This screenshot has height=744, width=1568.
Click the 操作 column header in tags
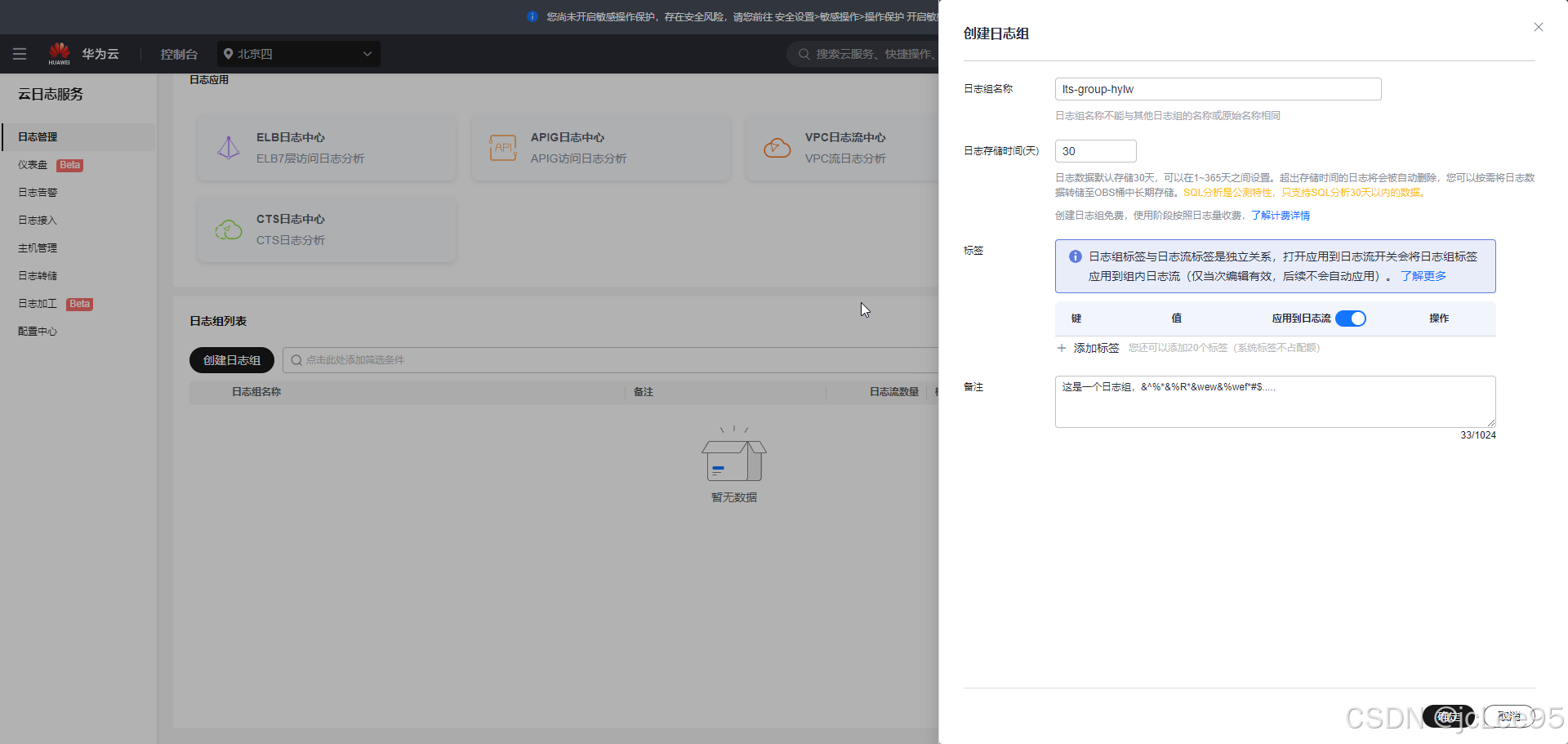tap(1439, 319)
